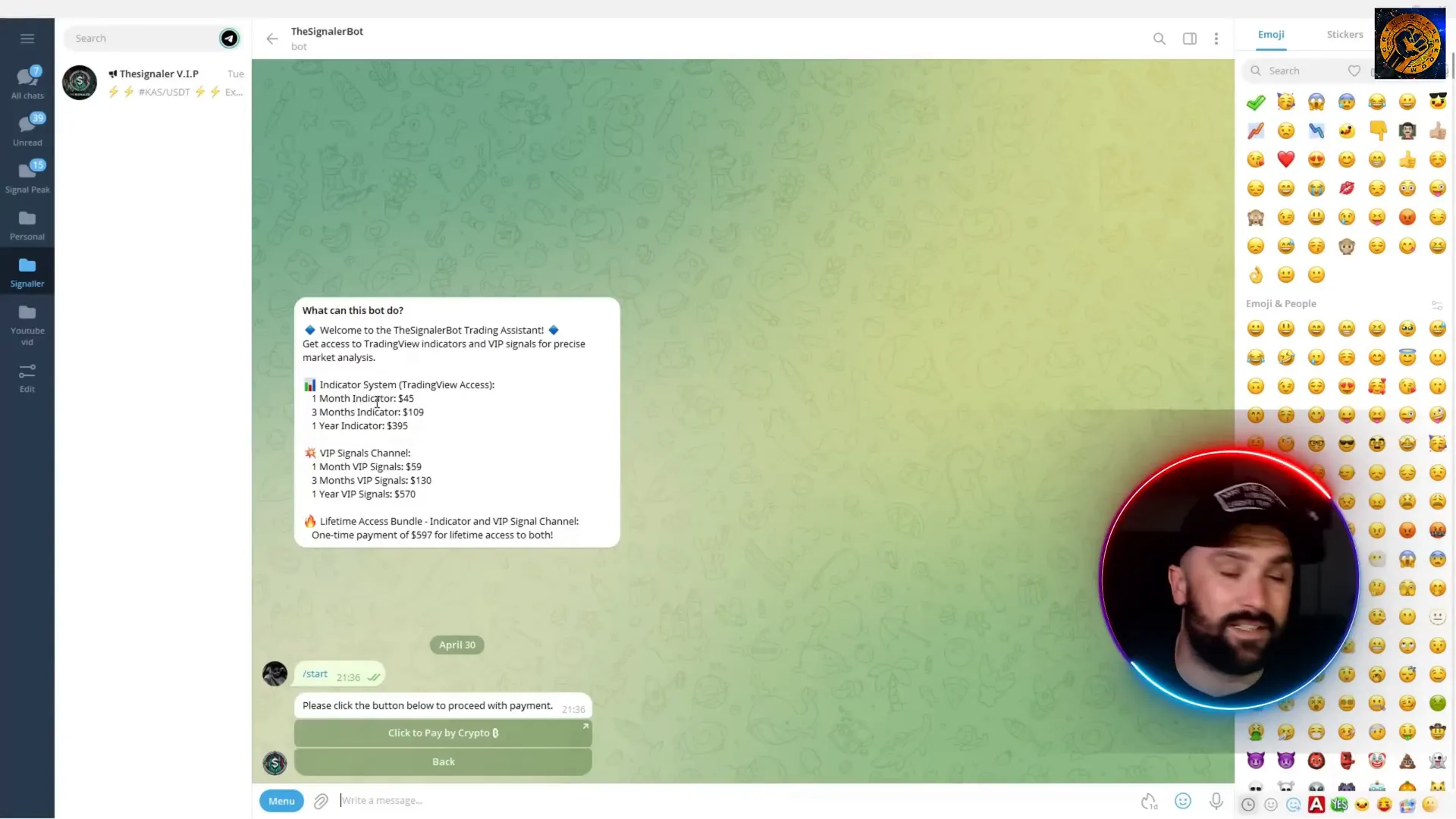Focus the chat list Search field

tap(144, 38)
